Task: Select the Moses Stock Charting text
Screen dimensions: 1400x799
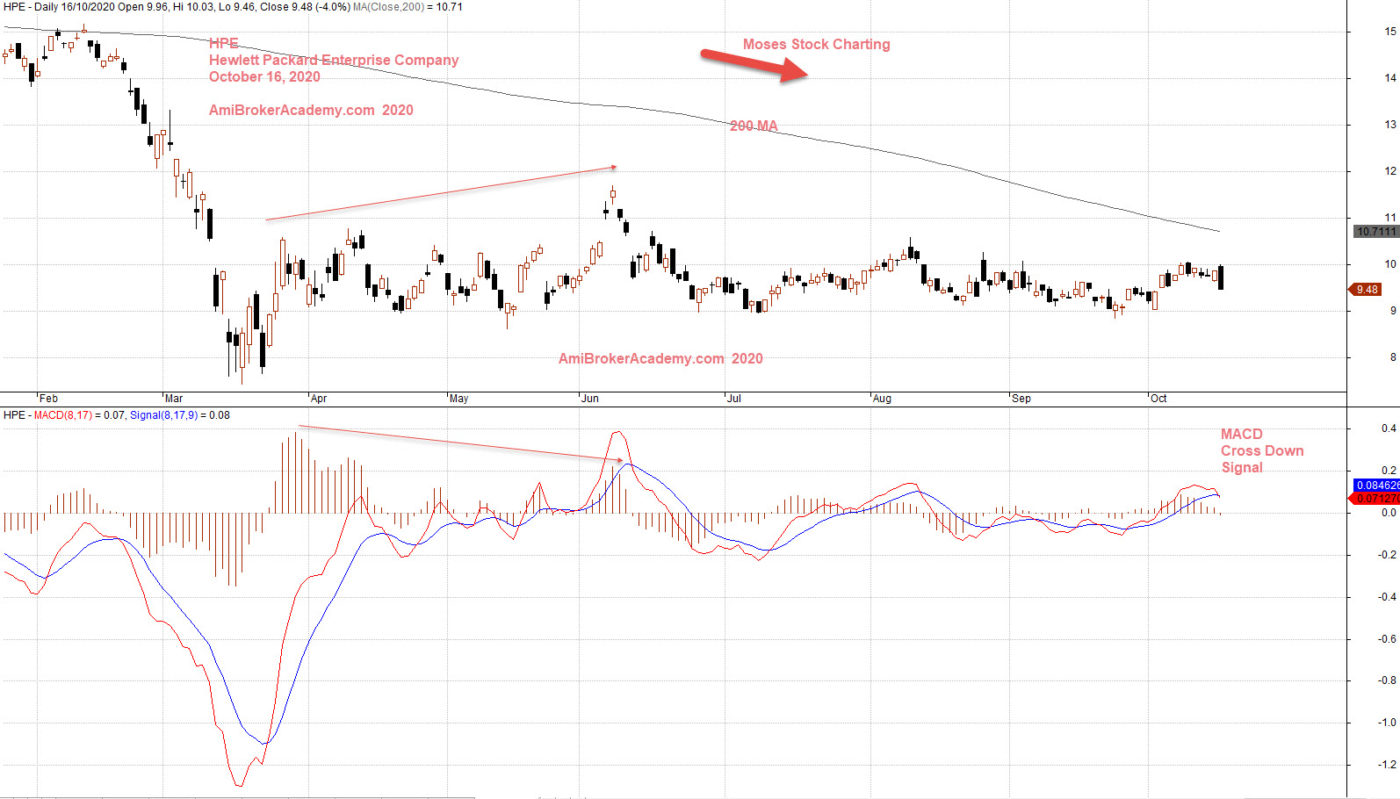Action: (x=816, y=44)
